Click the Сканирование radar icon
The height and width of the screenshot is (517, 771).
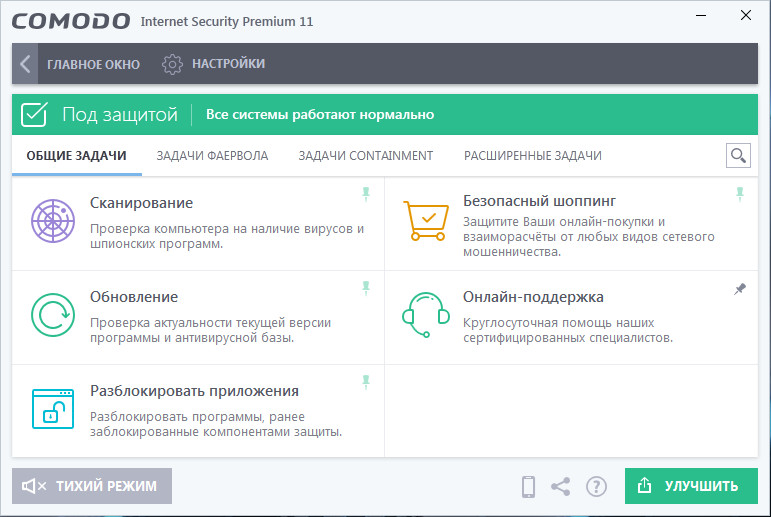(x=53, y=221)
